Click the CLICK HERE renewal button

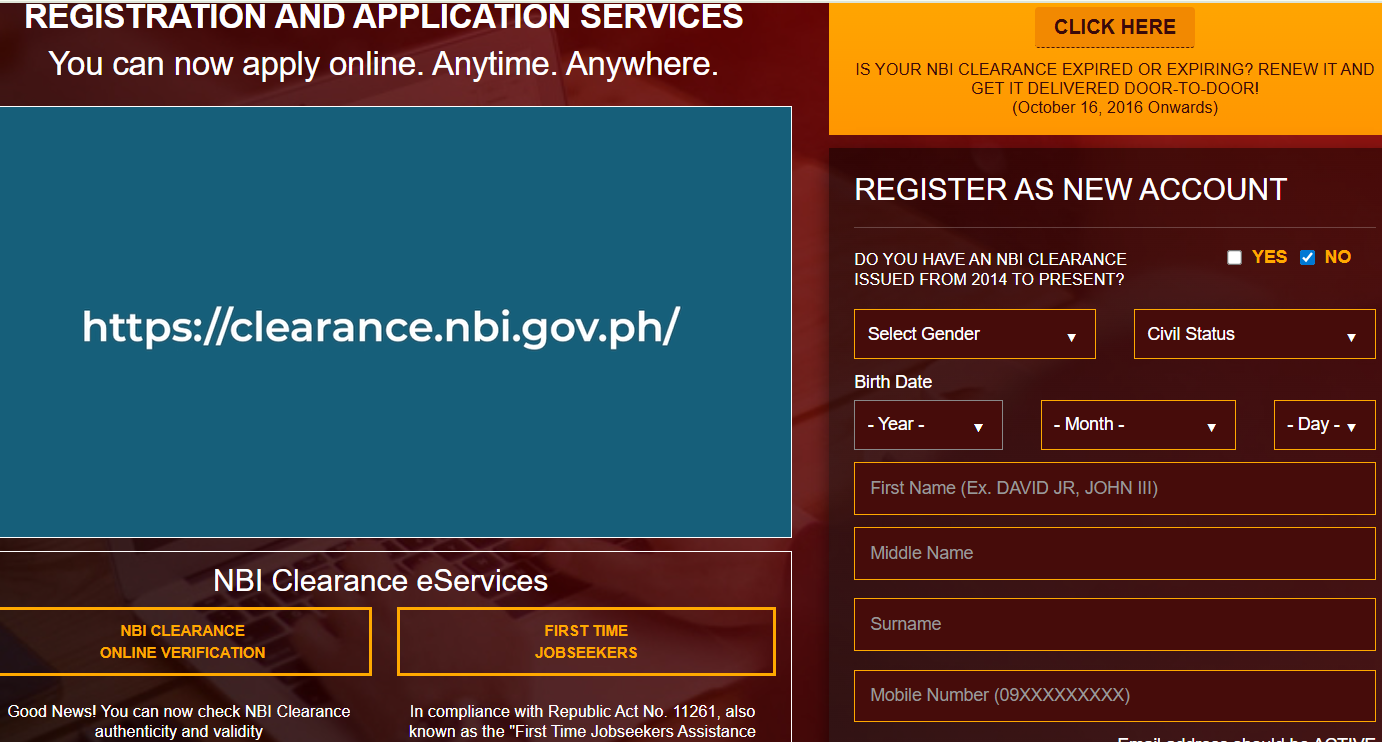[1114, 26]
